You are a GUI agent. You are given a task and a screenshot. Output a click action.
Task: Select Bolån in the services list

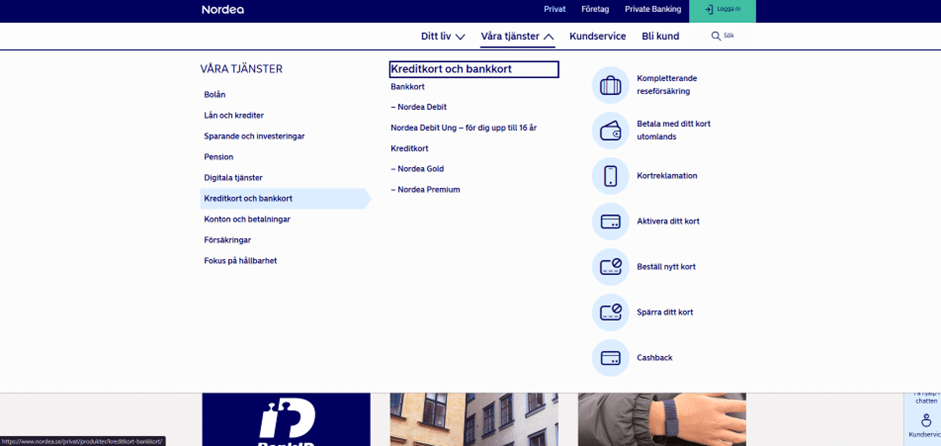(215, 95)
